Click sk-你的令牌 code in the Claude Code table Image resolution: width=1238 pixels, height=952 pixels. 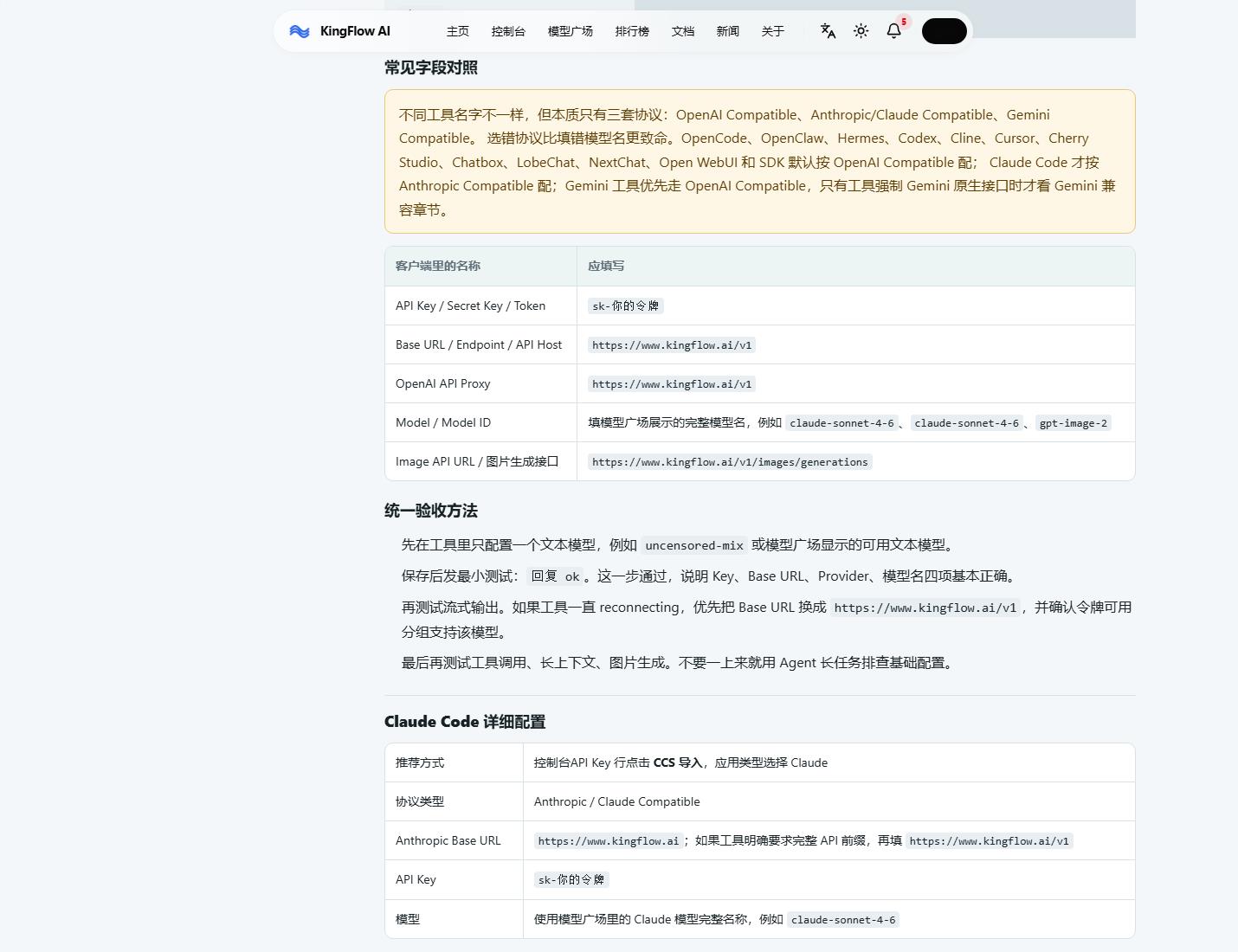tap(571, 879)
